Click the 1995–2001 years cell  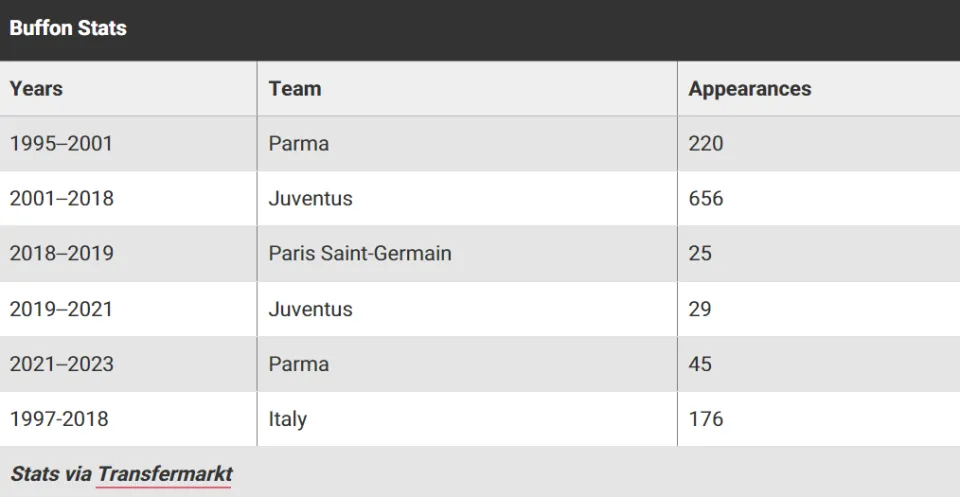point(61,144)
